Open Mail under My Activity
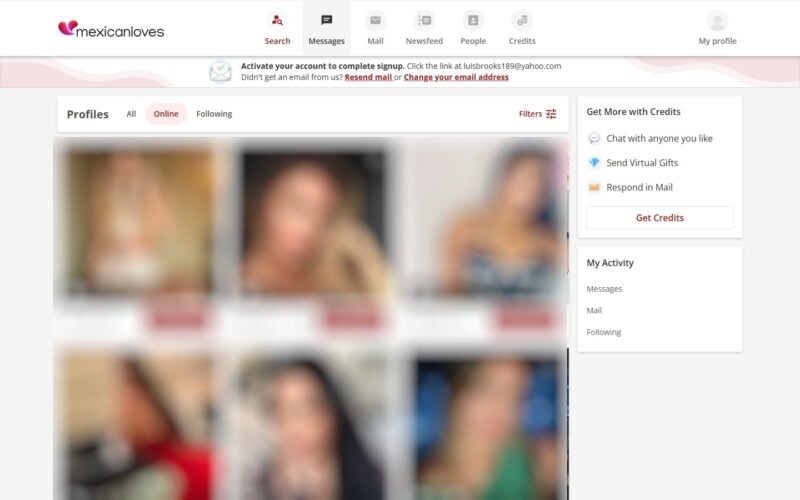The height and width of the screenshot is (500, 800). 594,310
